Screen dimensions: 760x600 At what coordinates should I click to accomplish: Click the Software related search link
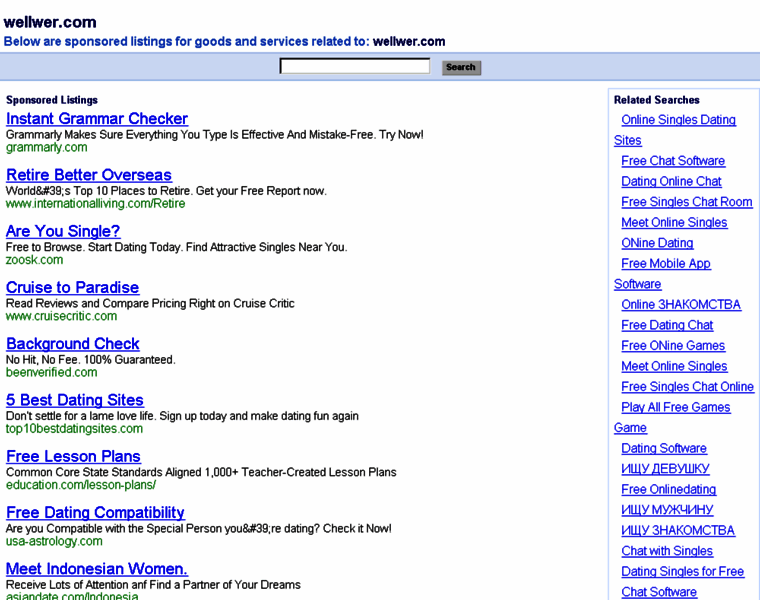coord(637,284)
